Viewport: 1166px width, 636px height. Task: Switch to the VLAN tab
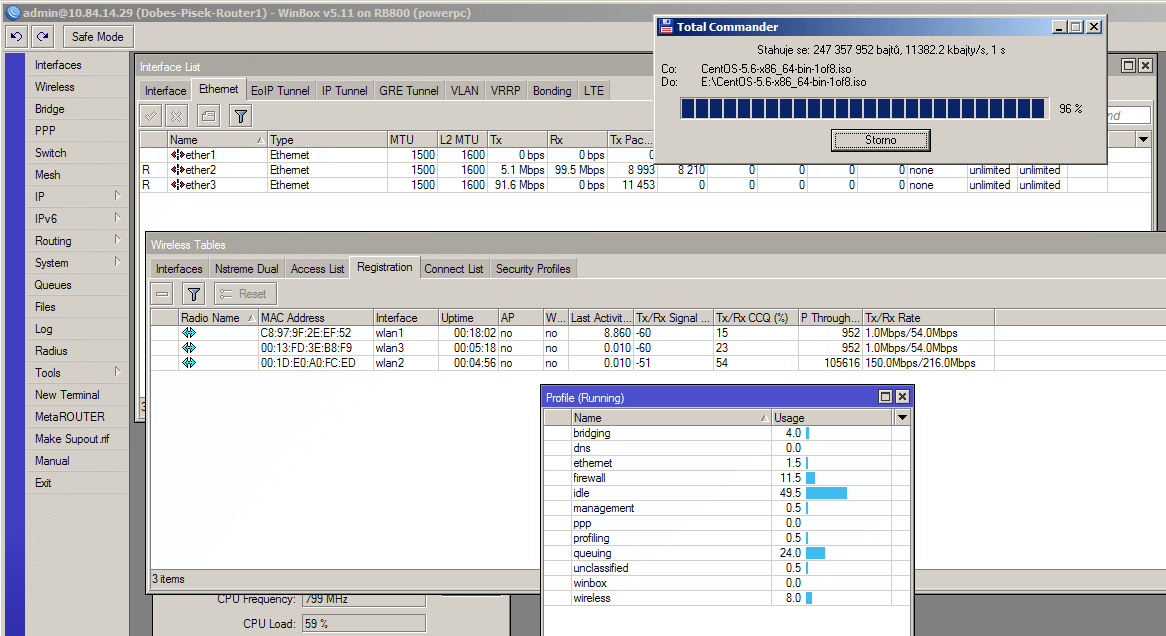click(x=465, y=91)
